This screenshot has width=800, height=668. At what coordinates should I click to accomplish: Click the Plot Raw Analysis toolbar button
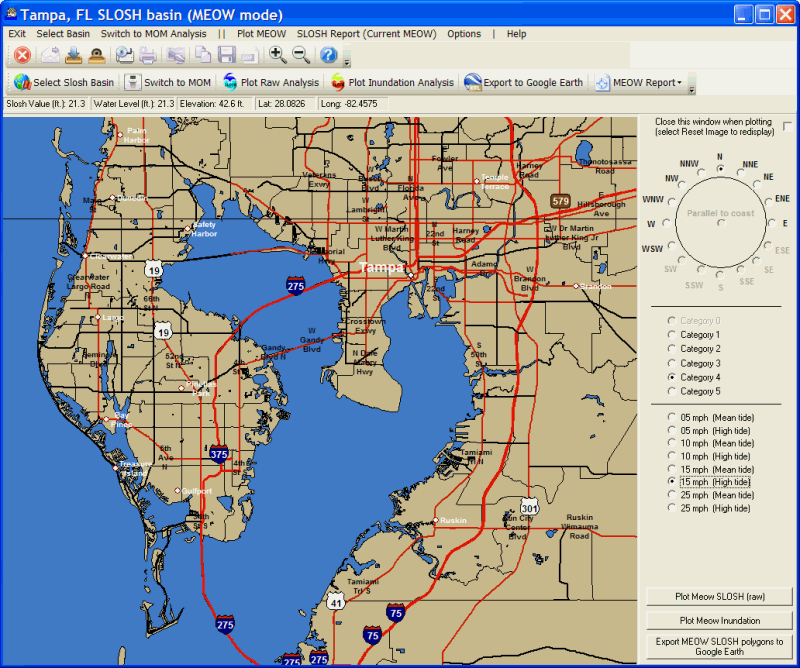(x=271, y=83)
